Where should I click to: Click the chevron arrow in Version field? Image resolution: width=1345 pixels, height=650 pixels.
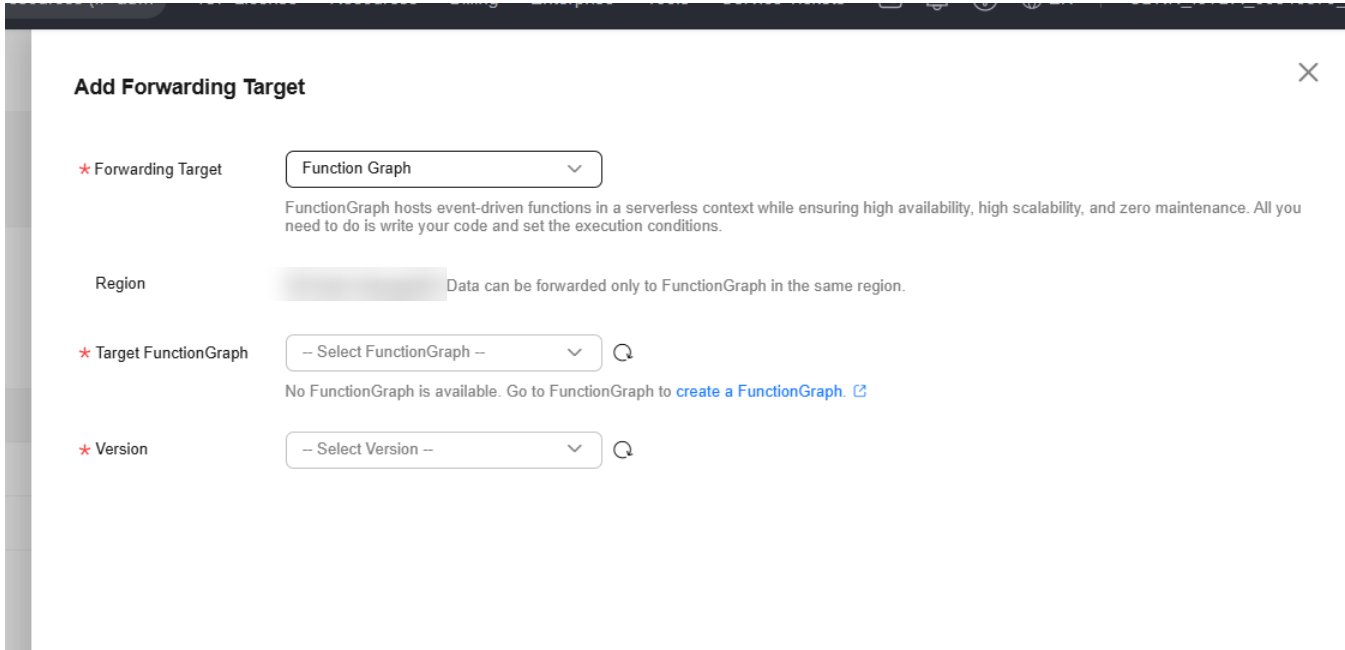pos(574,449)
